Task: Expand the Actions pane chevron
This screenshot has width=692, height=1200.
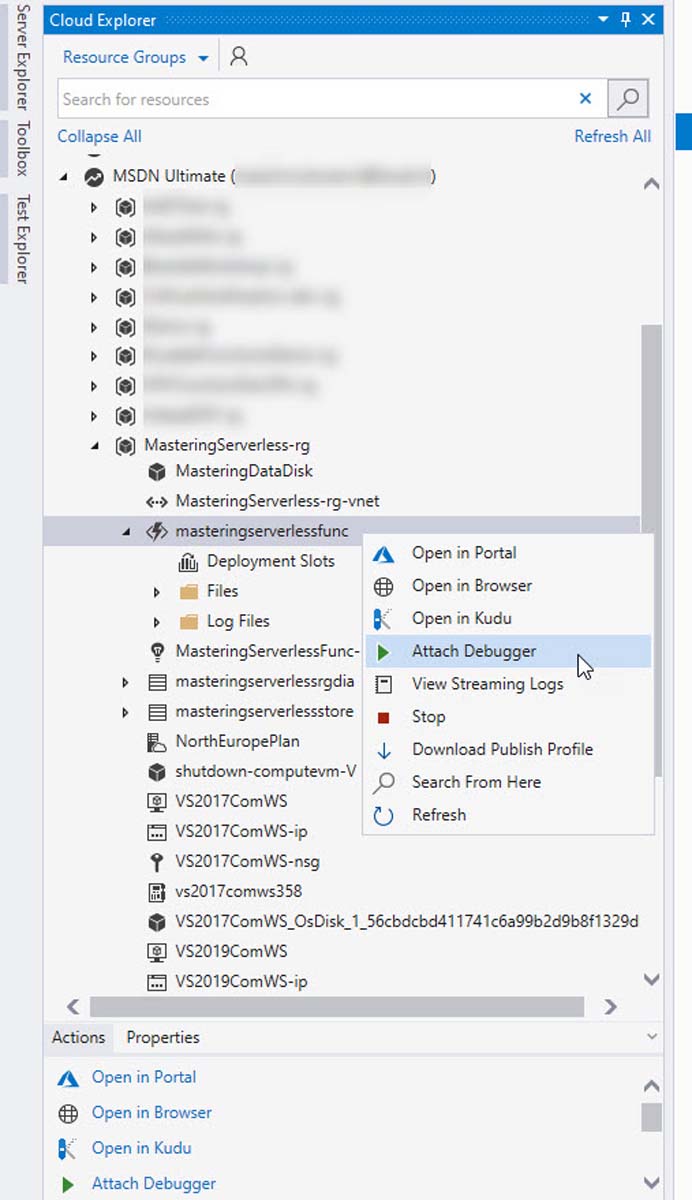Action: [652, 1037]
